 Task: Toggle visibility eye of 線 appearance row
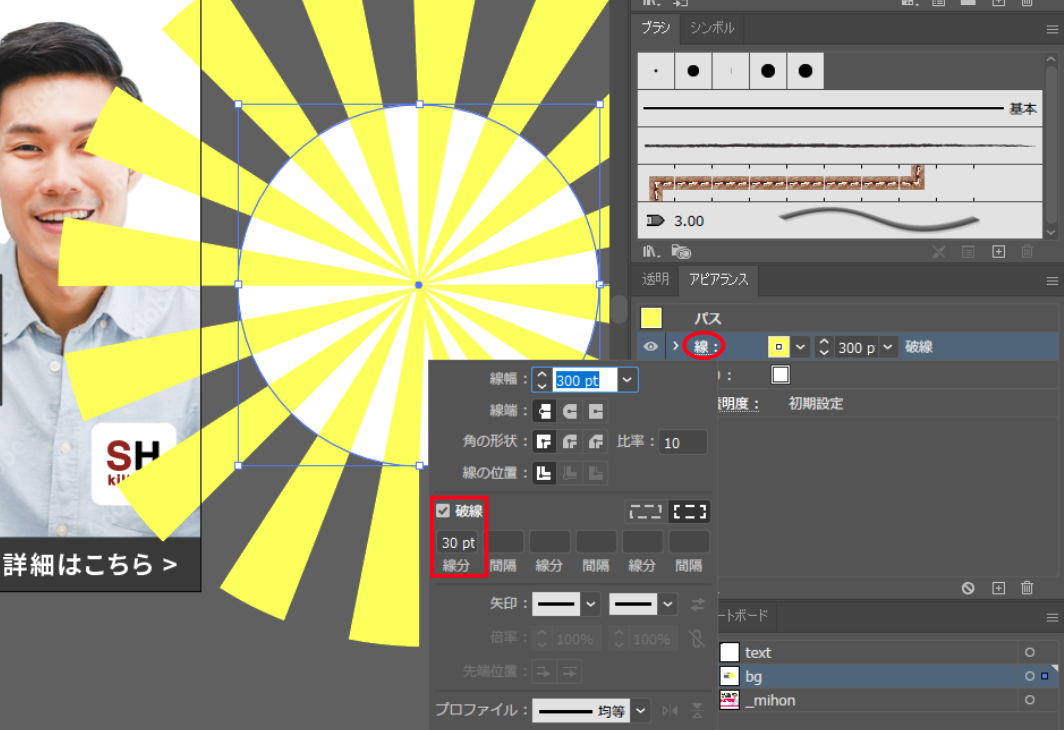pyautogui.click(x=651, y=347)
